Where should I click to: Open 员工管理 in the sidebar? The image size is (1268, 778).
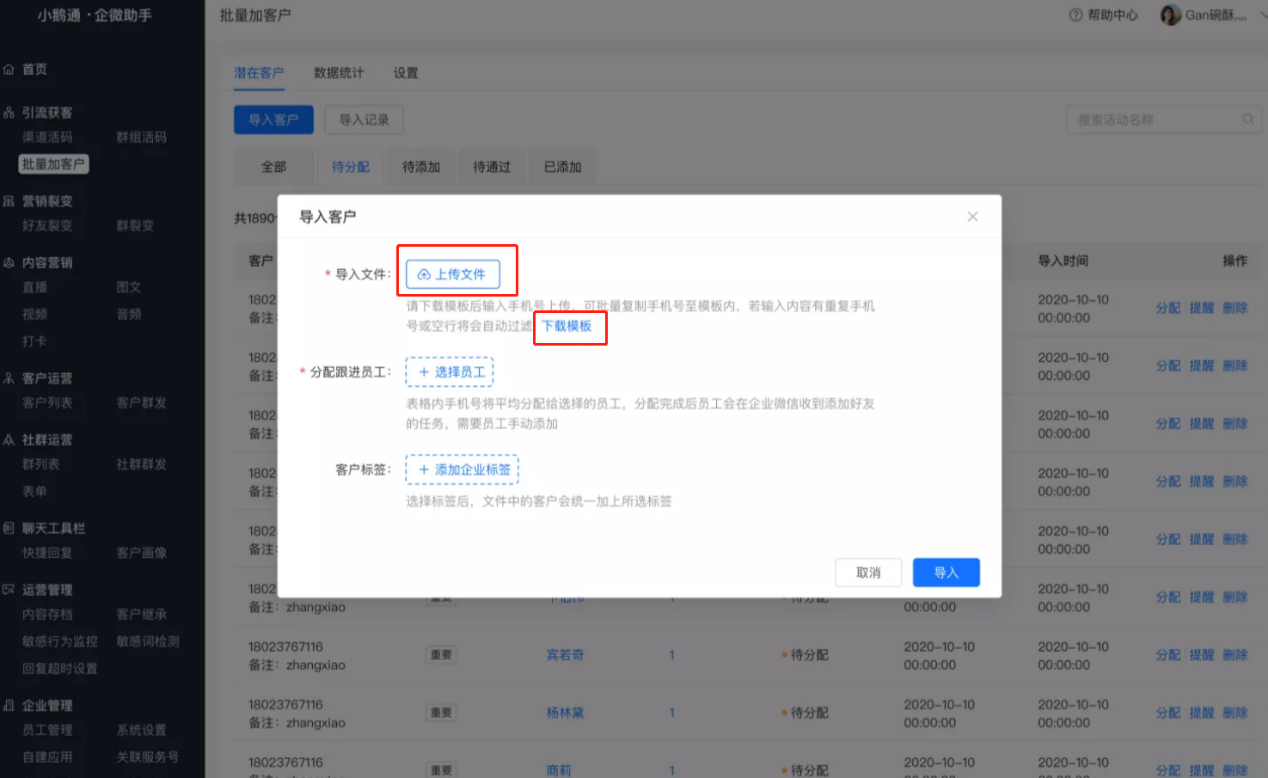point(47,731)
